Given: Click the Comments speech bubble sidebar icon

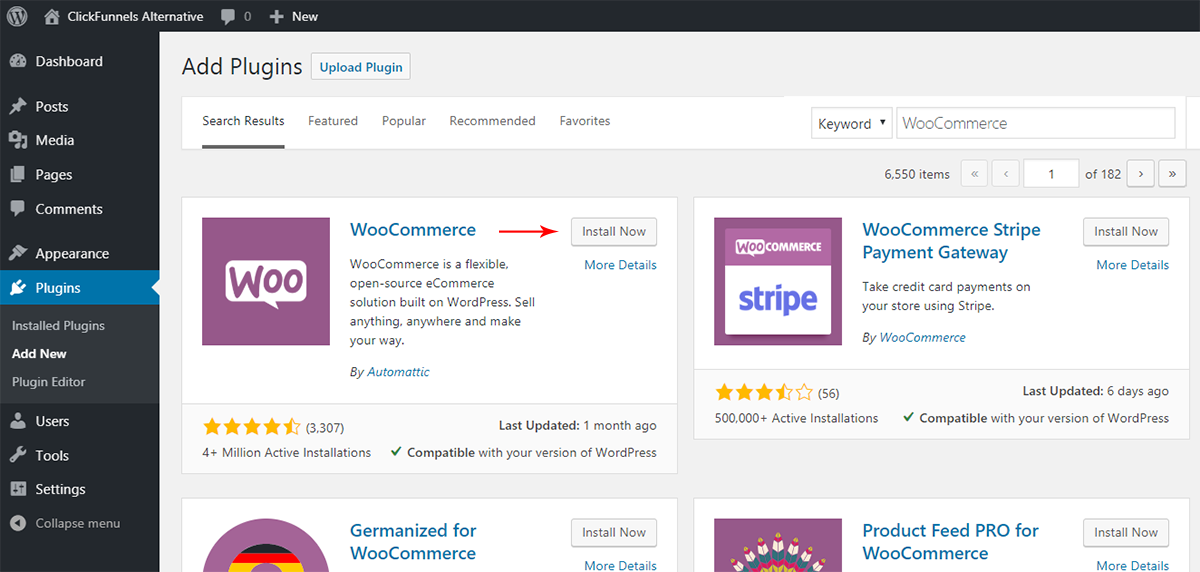Looking at the screenshot, I should [x=18, y=209].
